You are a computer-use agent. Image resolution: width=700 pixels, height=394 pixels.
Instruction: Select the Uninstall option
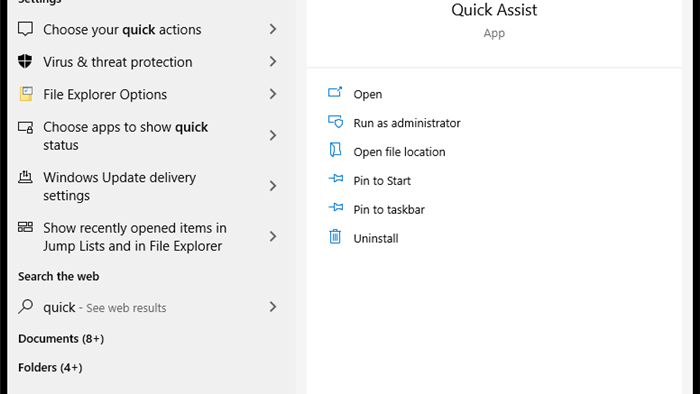pos(376,238)
